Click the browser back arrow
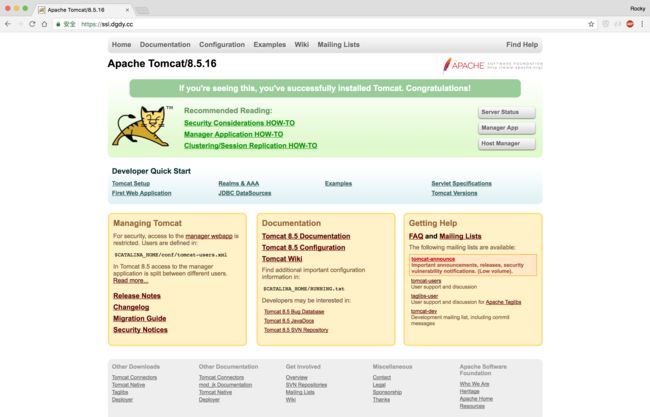This screenshot has height=417, width=650. pos(8,24)
